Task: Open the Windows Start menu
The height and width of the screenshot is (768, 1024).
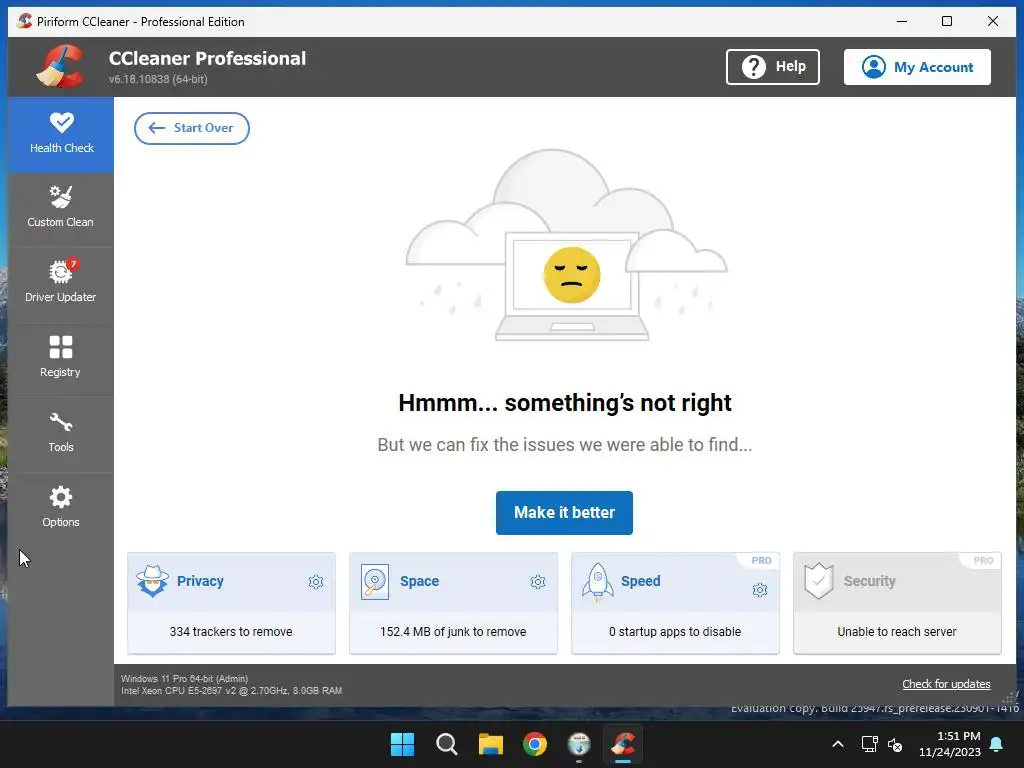Action: tap(402, 744)
